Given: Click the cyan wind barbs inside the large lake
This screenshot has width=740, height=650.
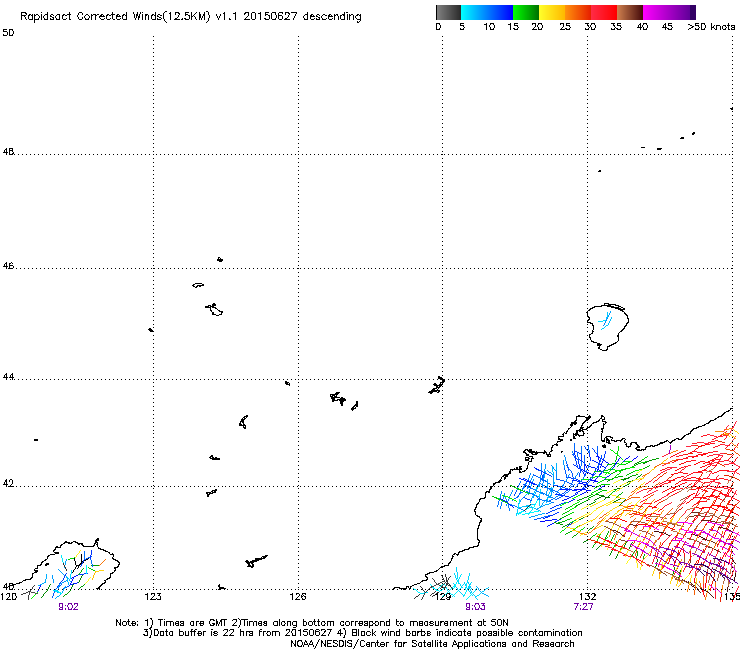Looking at the screenshot, I should [605, 321].
